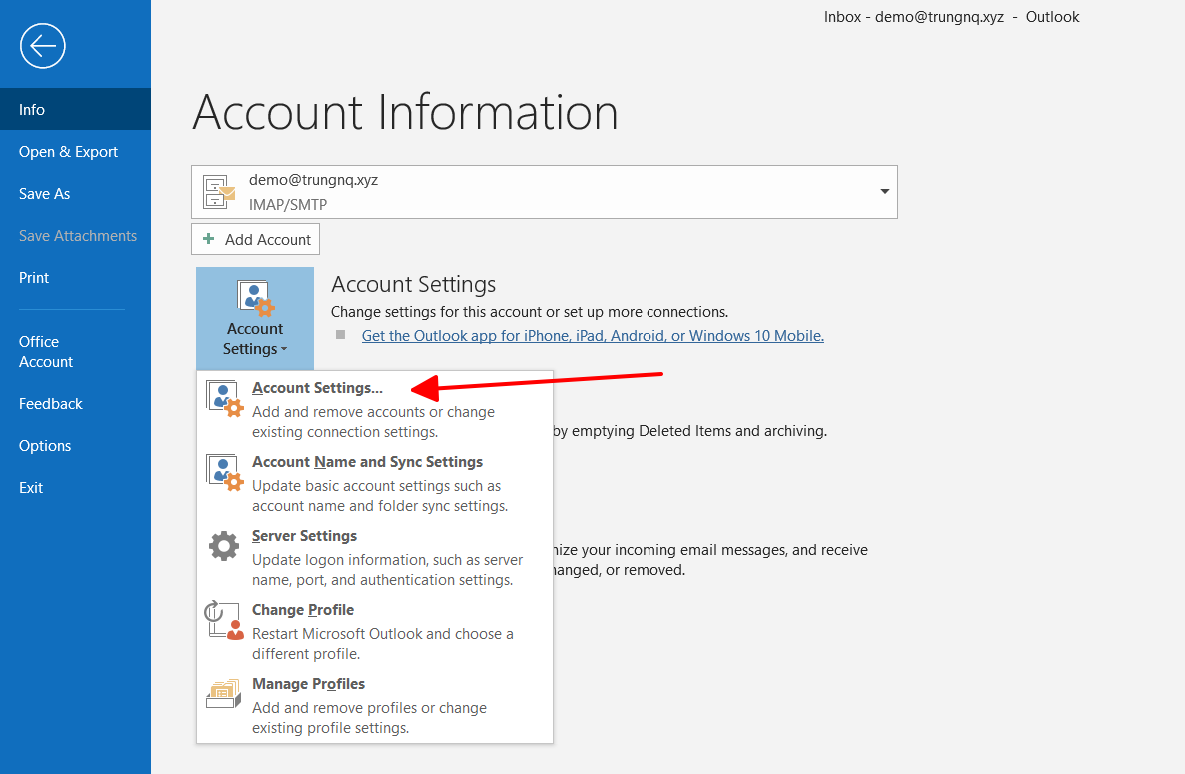Click the Change Profile icon
The image size is (1185, 774).
click(x=224, y=621)
